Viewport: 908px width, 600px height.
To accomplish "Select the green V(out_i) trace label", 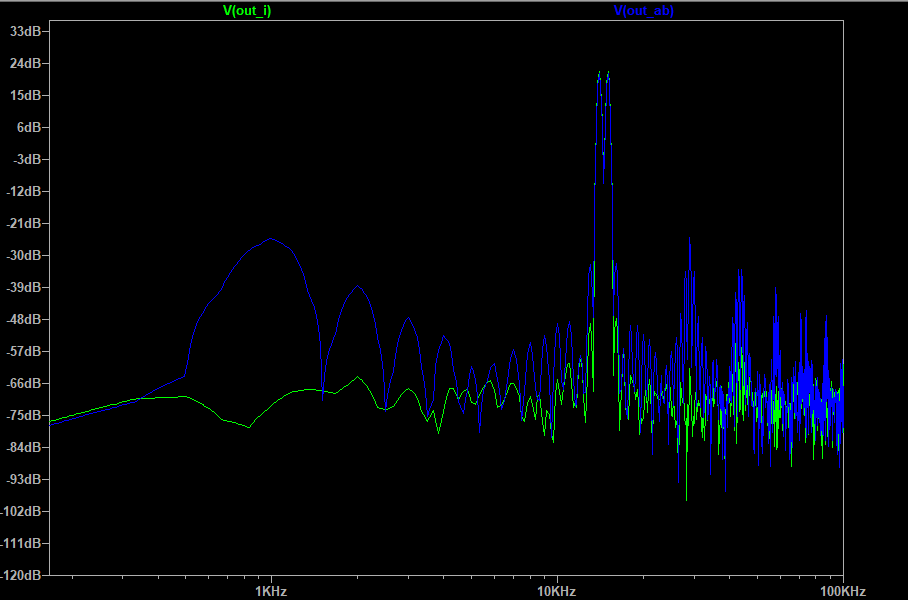I will pos(247,10).
